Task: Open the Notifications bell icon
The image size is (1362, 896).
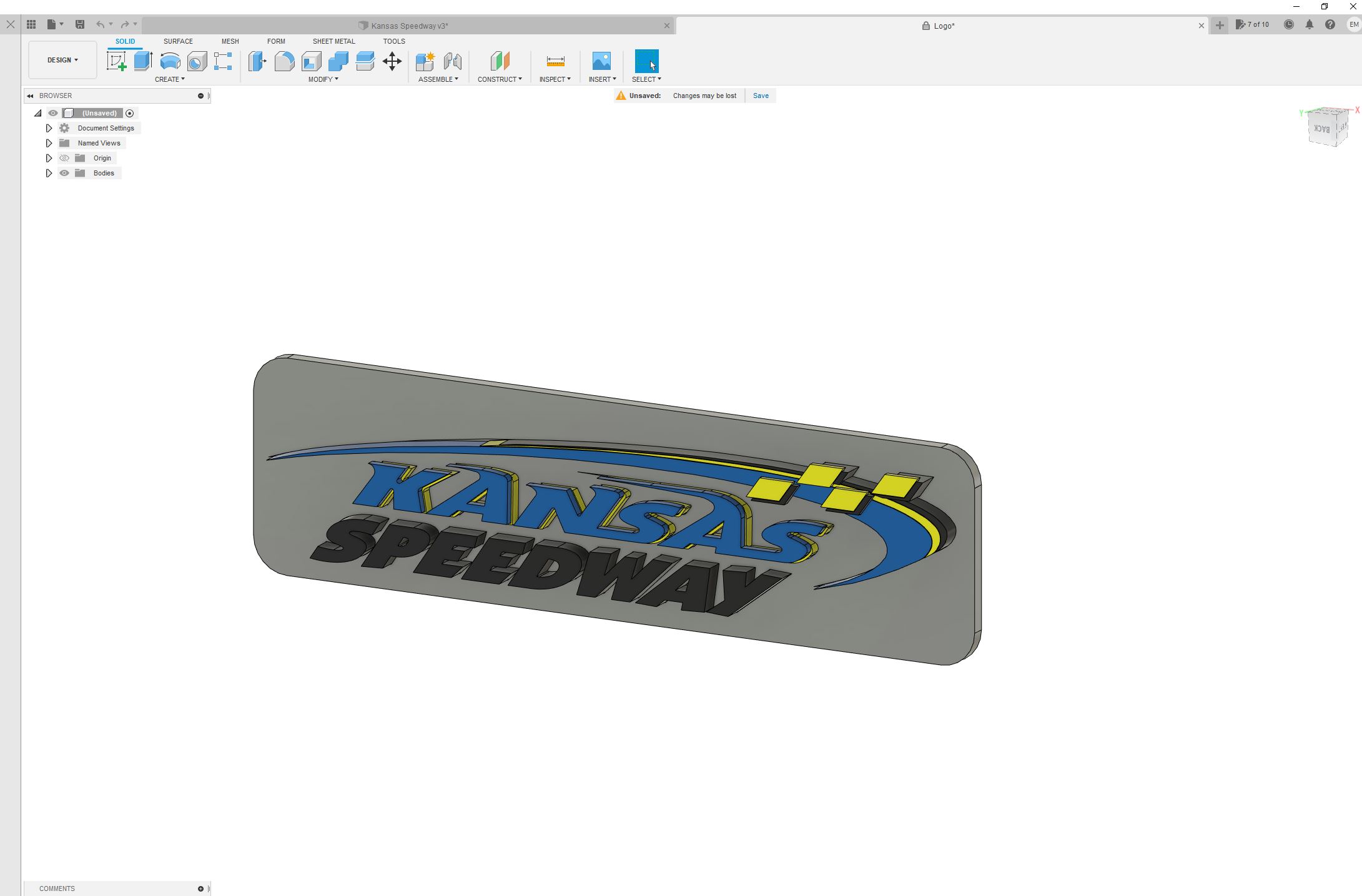Action: (1310, 24)
